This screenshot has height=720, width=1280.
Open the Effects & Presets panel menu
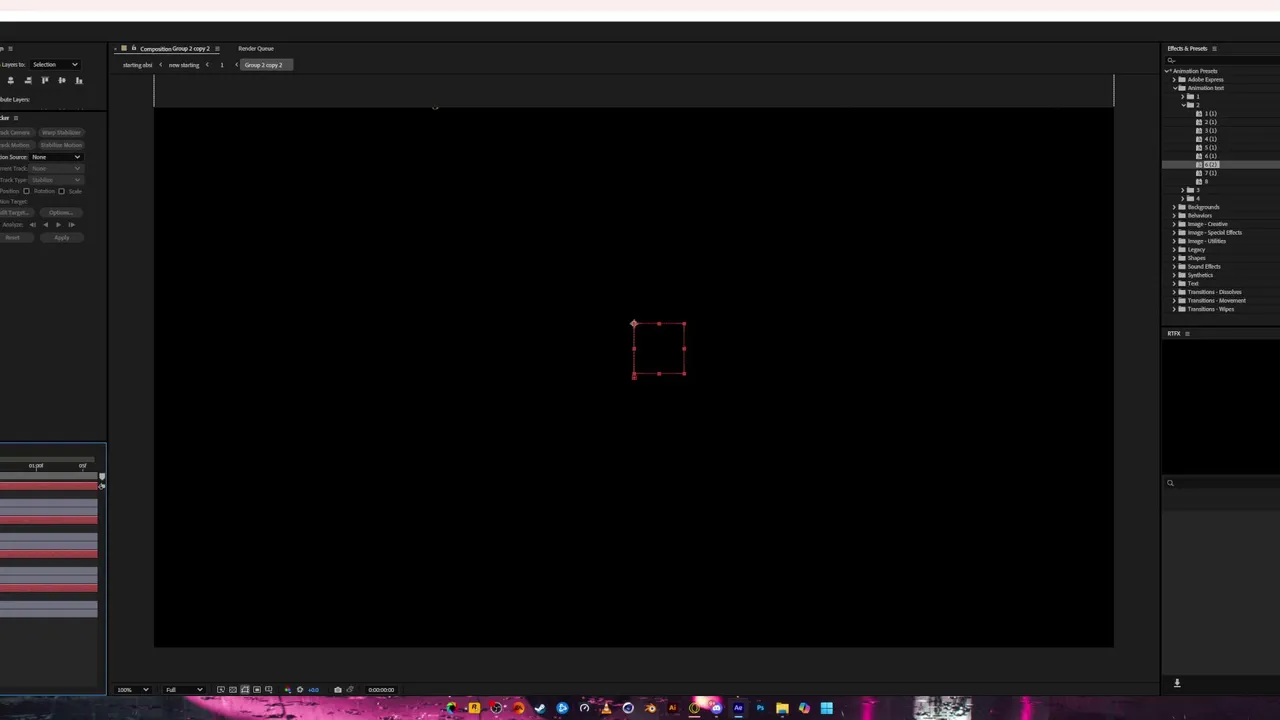(x=1214, y=48)
